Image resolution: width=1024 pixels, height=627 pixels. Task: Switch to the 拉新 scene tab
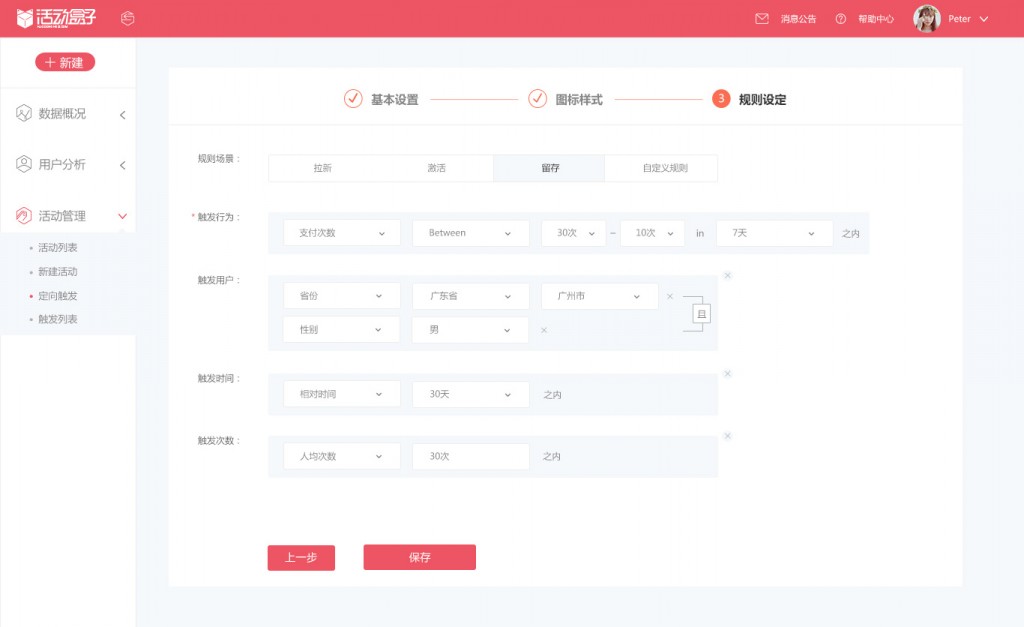(x=323, y=168)
